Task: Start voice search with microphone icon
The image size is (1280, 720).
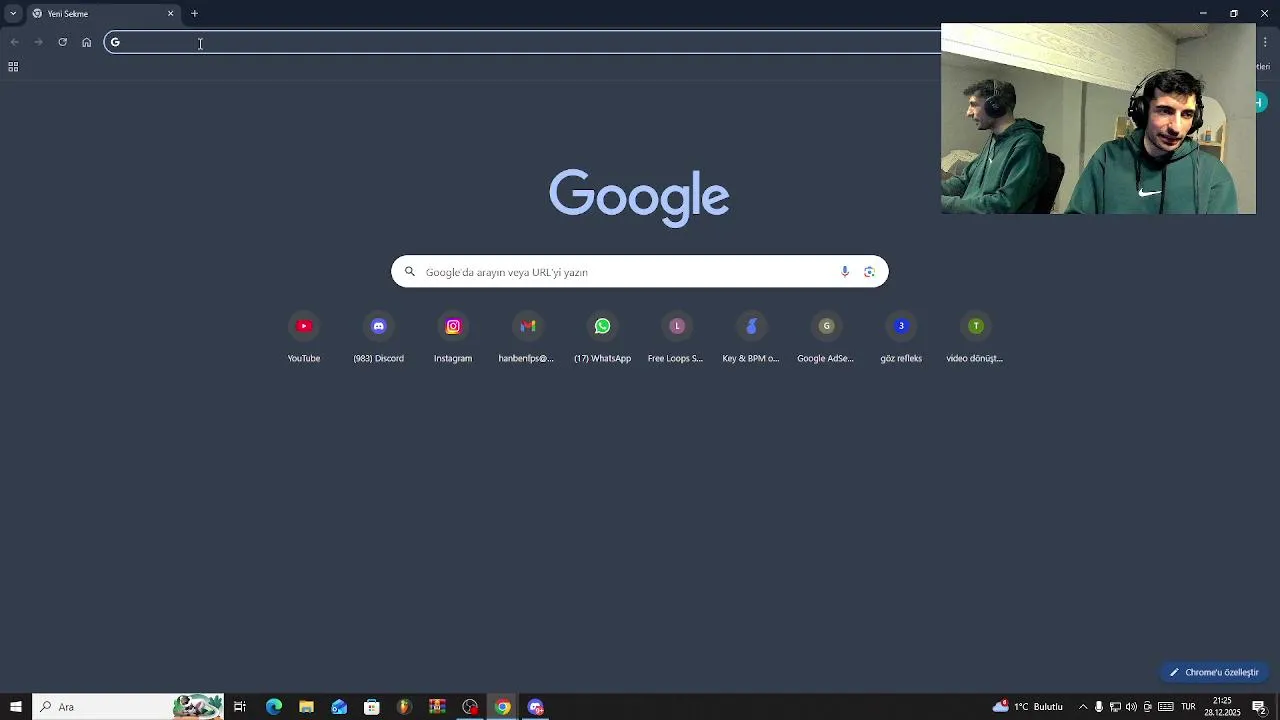Action: click(x=845, y=272)
